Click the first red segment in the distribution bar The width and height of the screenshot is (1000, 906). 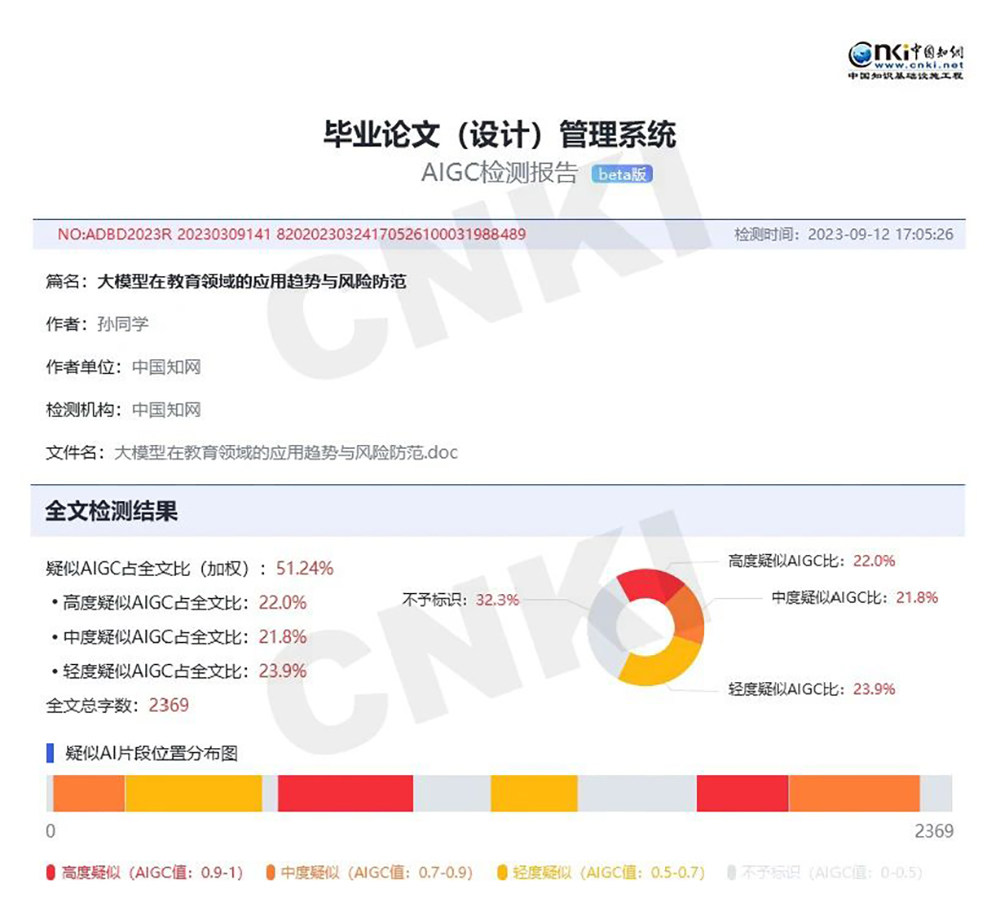click(x=345, y=793)
